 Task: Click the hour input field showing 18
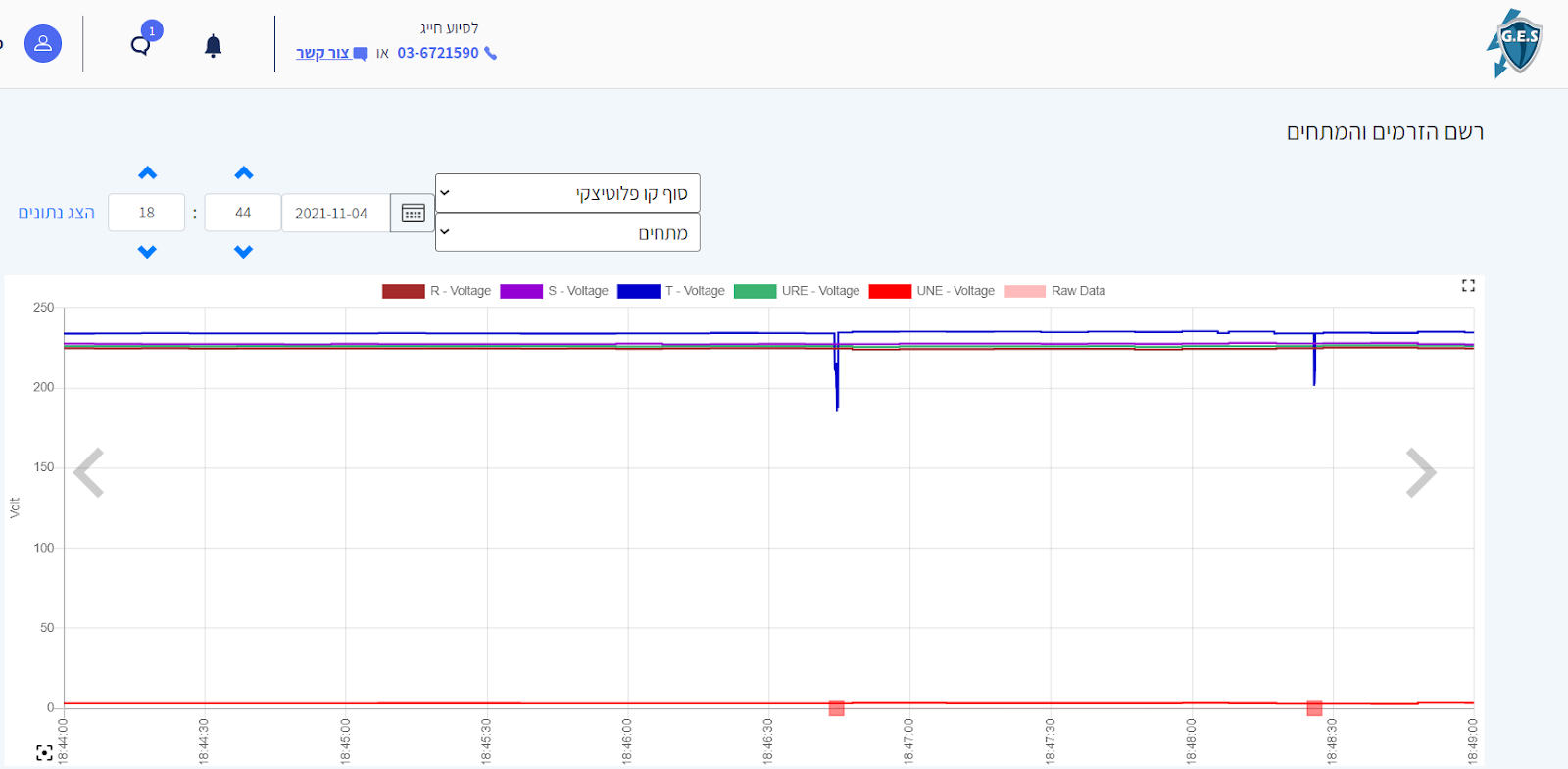click(147, 213)
